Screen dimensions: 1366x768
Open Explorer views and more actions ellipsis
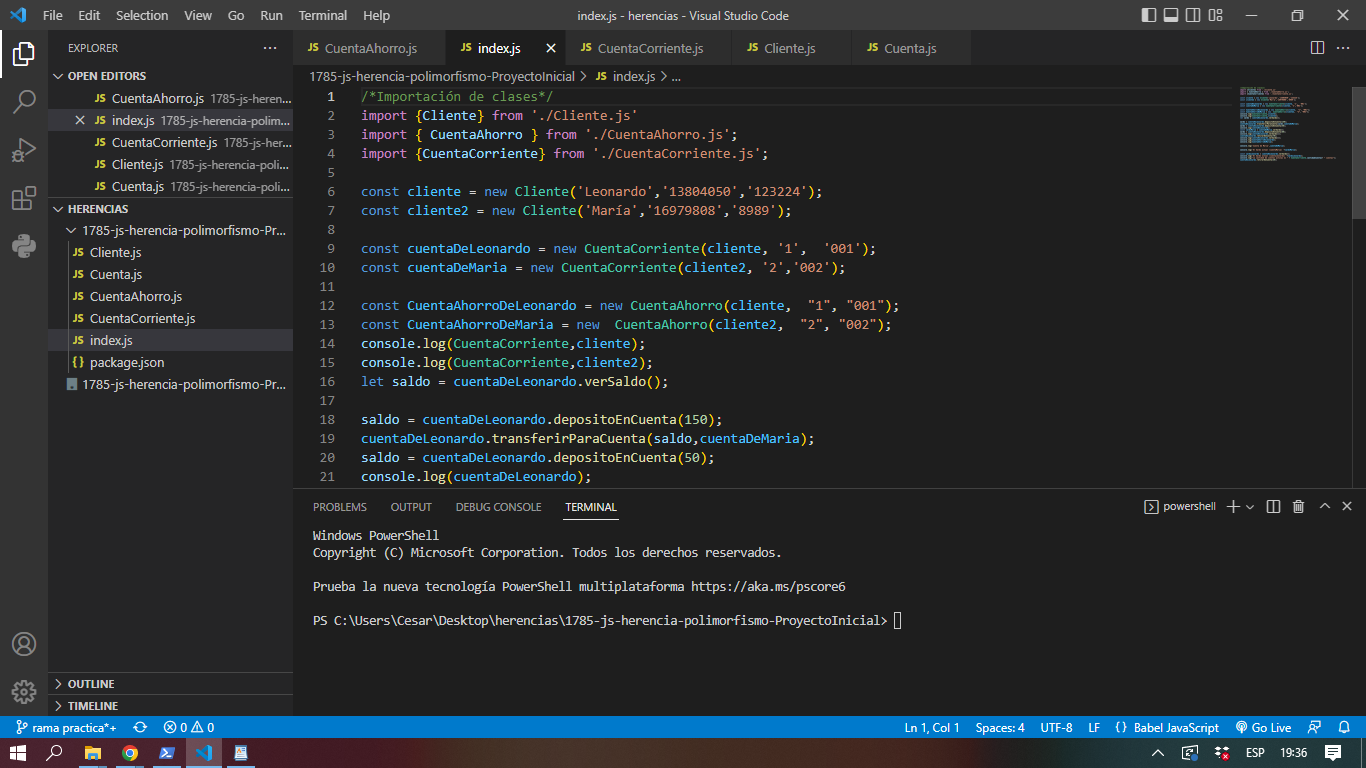(x=270, y=48)
